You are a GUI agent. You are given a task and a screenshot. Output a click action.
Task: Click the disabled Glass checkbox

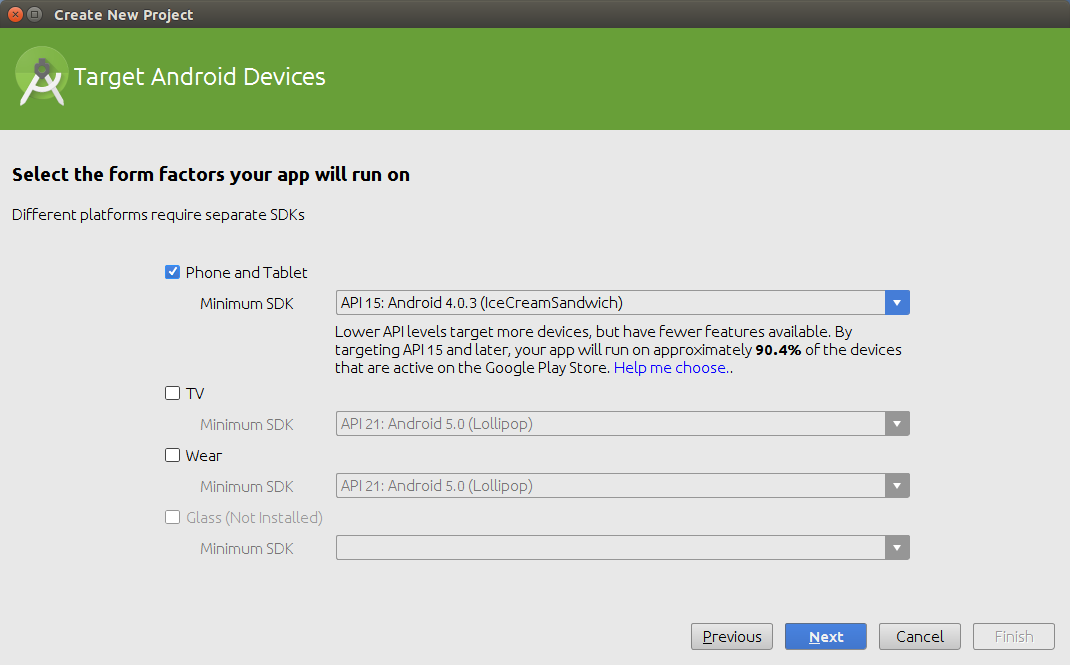[x=172, y=517]
